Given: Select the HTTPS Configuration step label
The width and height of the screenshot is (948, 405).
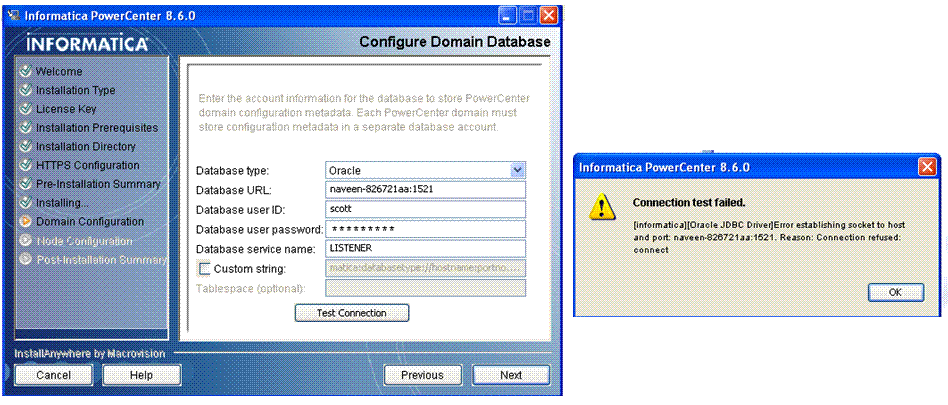Looking at the screenshot, I should pyautogui.click(x=88, y=165).
